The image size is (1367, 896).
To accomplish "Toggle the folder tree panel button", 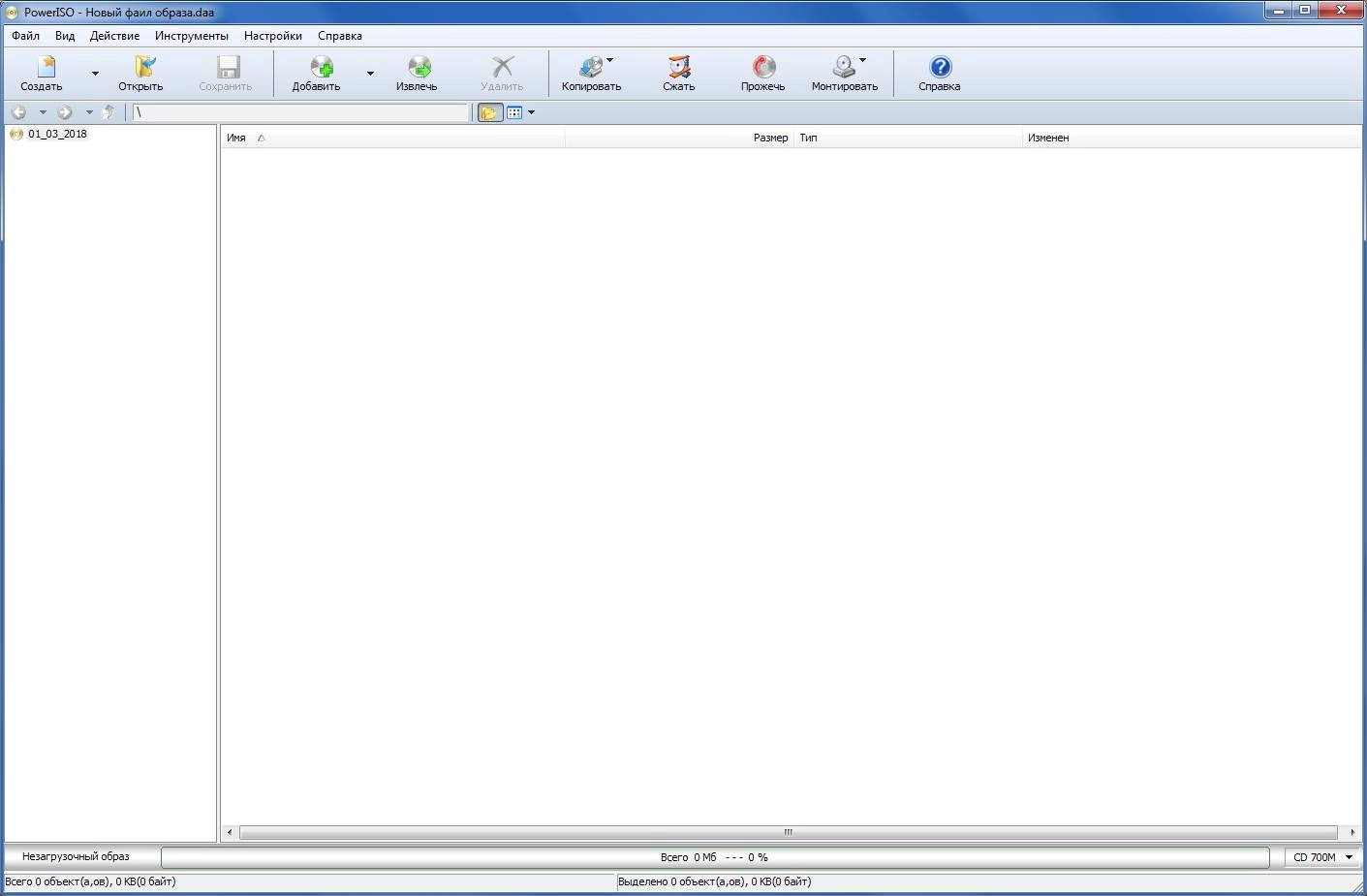I will pos(490,112).
